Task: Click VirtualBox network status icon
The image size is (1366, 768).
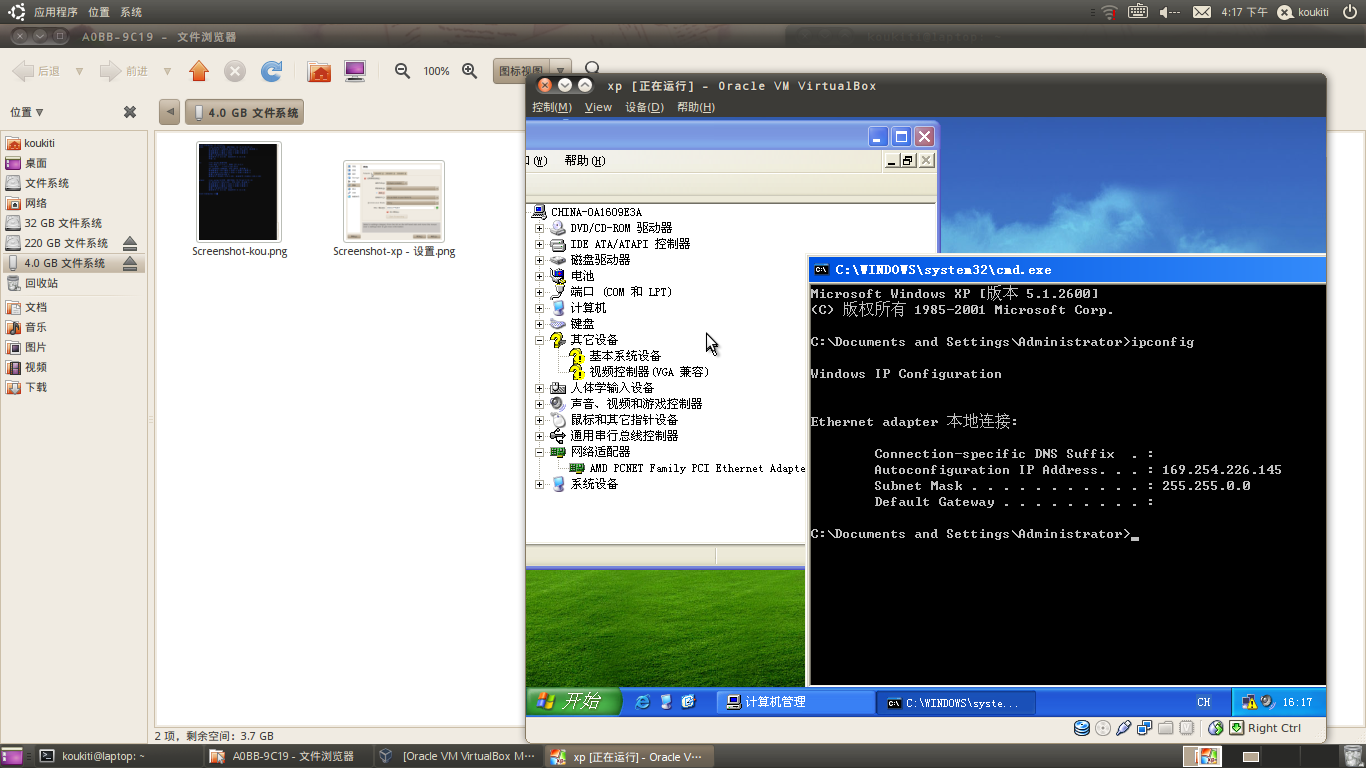Action: (1145, 728)
